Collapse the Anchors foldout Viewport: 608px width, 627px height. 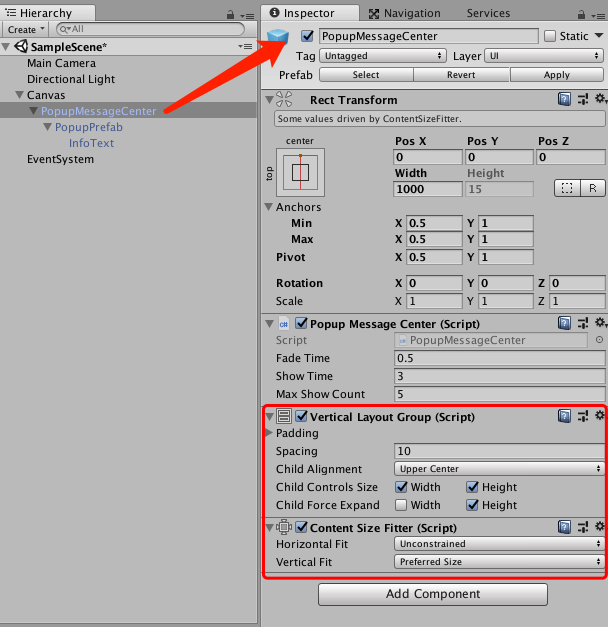268,206
